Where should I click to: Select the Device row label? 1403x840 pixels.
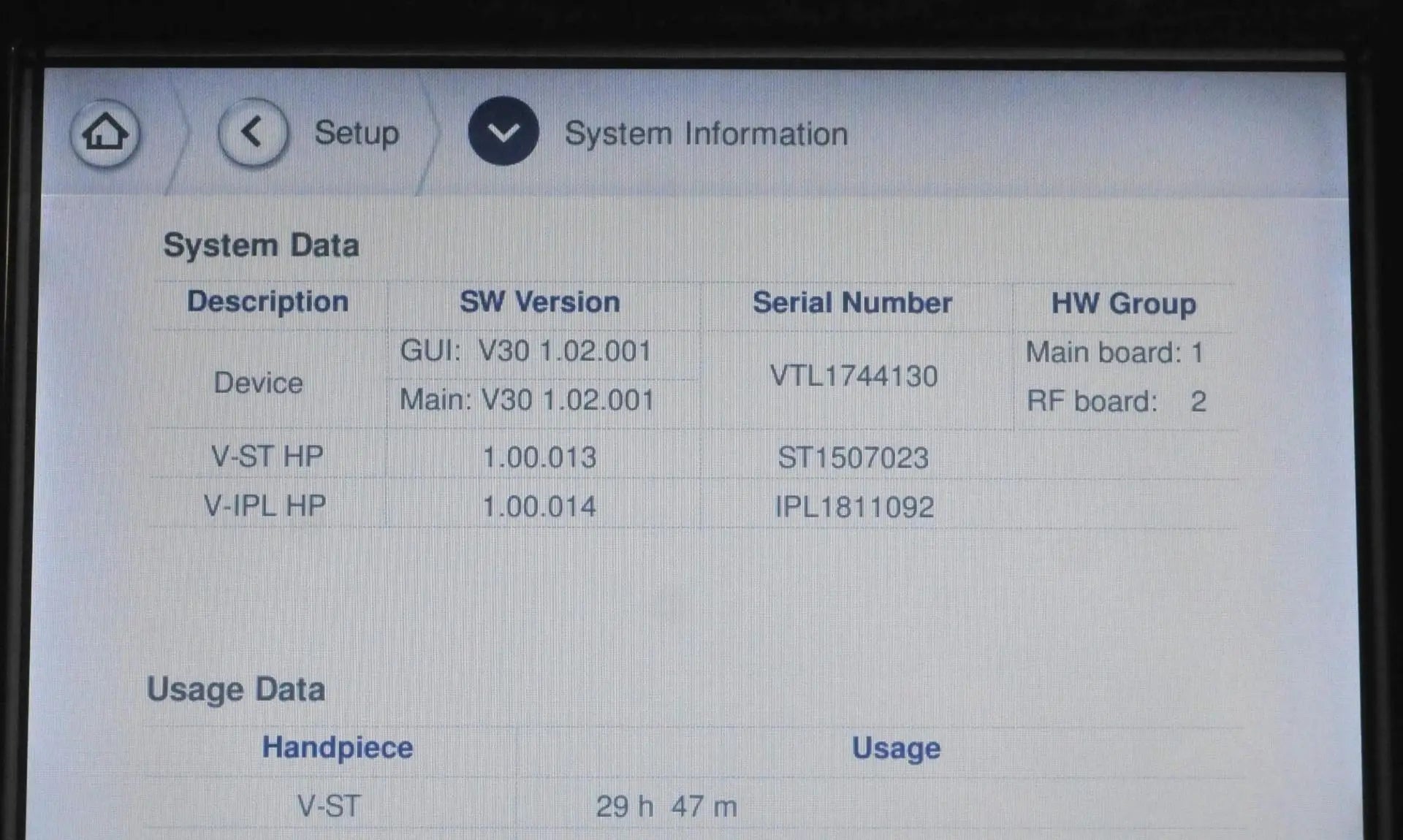258,383
